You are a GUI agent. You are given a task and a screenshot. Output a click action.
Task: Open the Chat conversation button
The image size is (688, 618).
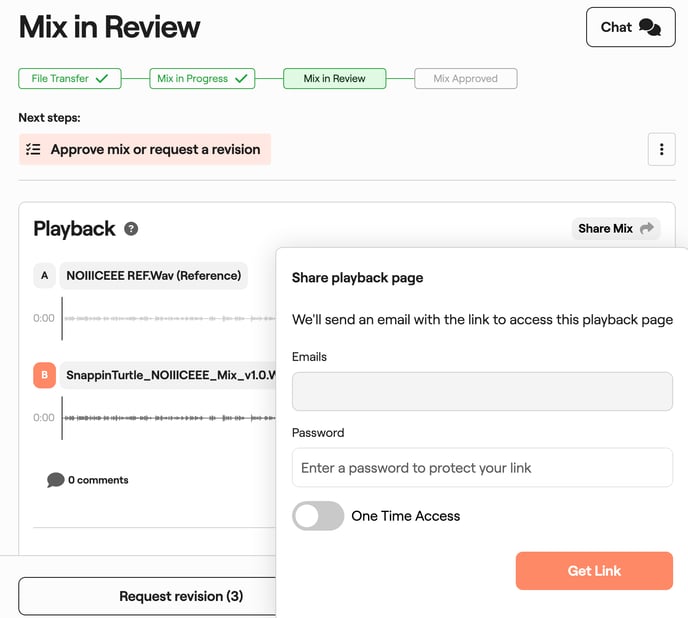[630, 27]
